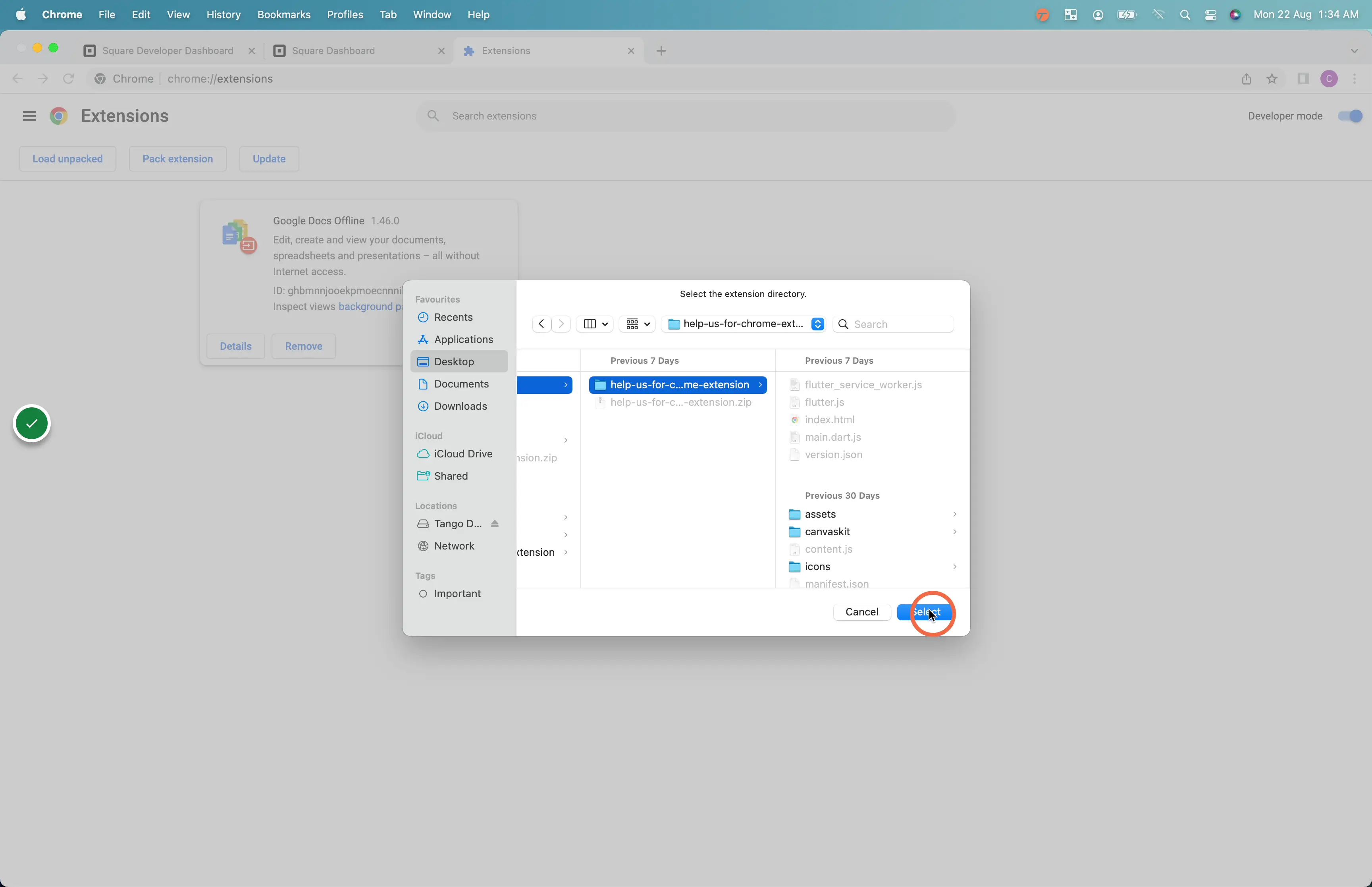The height and width of the screenshot is (887, 1372).
Task: Eject the Tango D... volume
Action: point(495,524)
